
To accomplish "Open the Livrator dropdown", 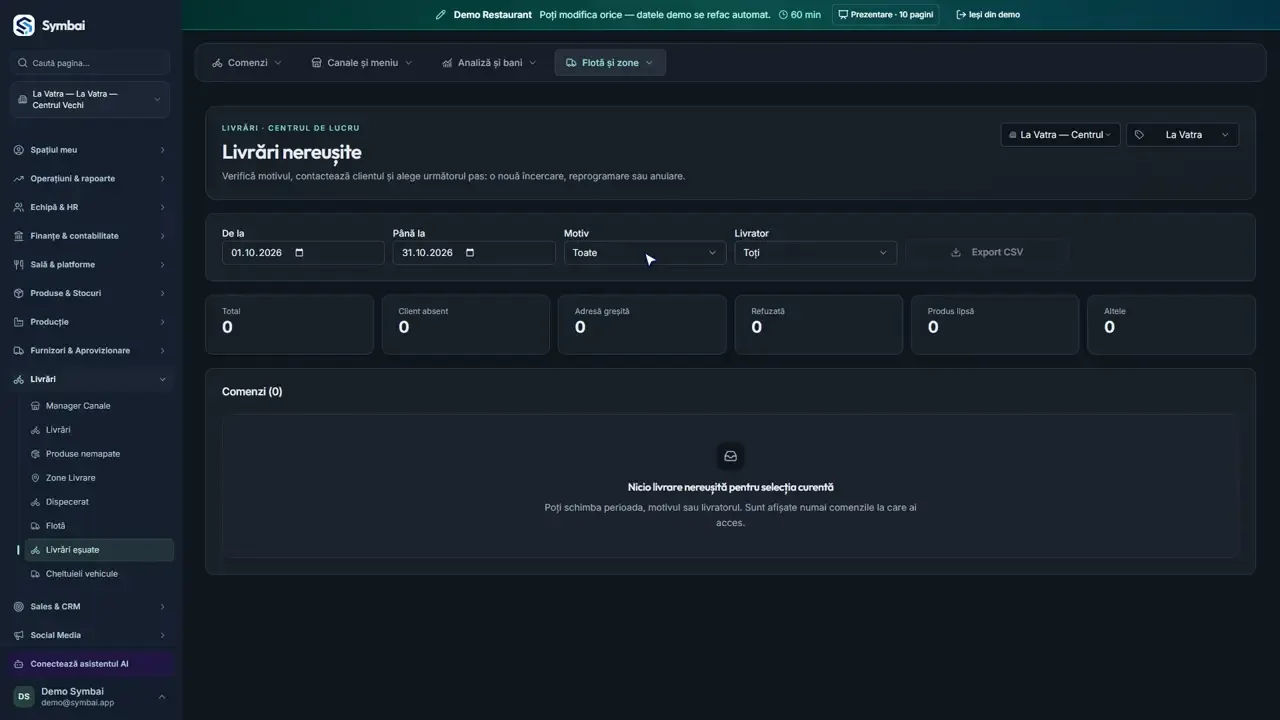I will tap(815, 253).
